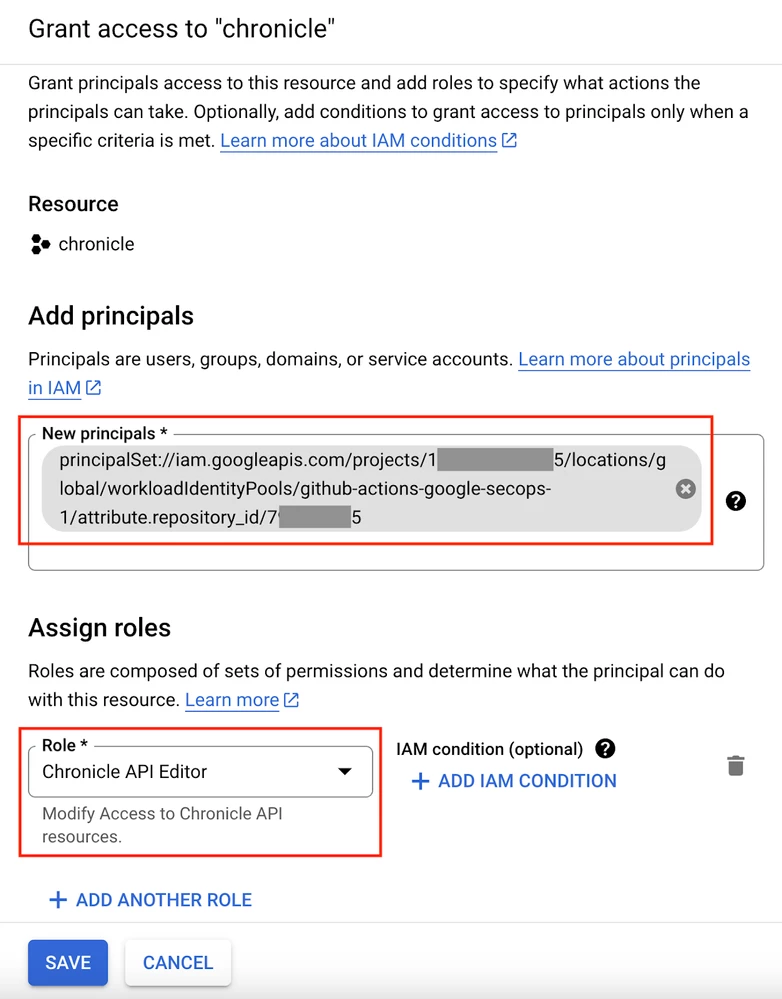
Task: Remove the principalSet chip with X icon
Action: point(685,489)
